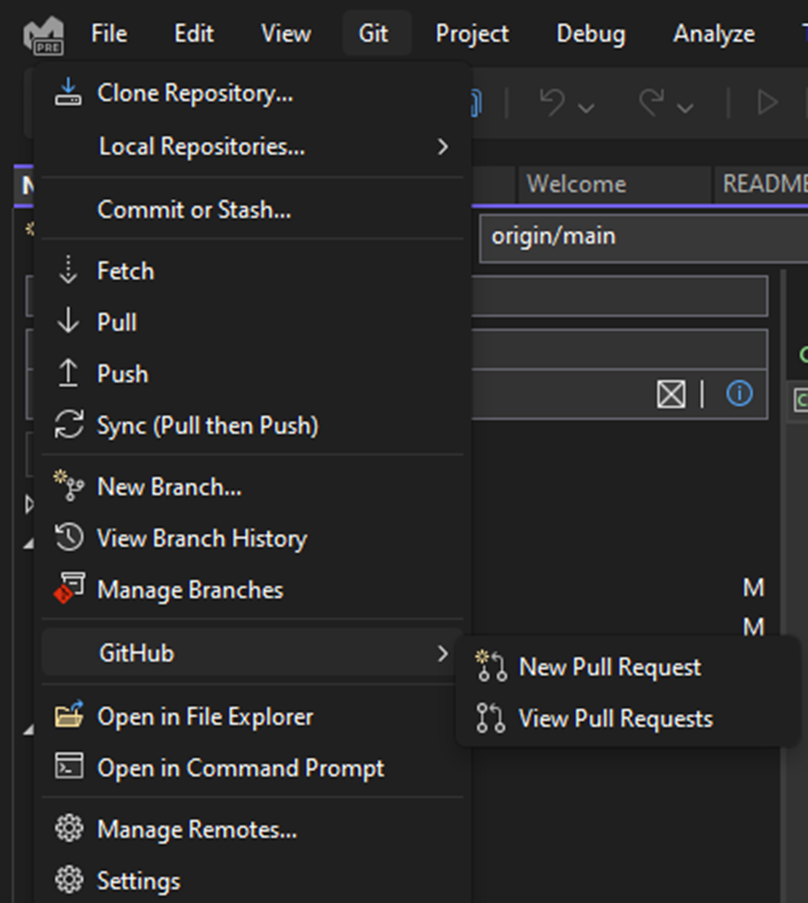Expand the Local Repositories submenu arrow

pyautogui.click(x=442, y=147)
